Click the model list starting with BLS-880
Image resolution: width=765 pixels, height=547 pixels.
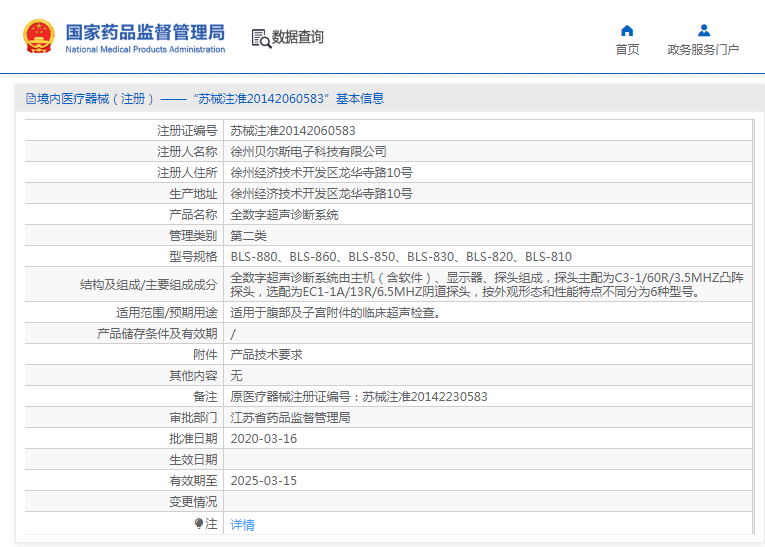pos(401,257)
